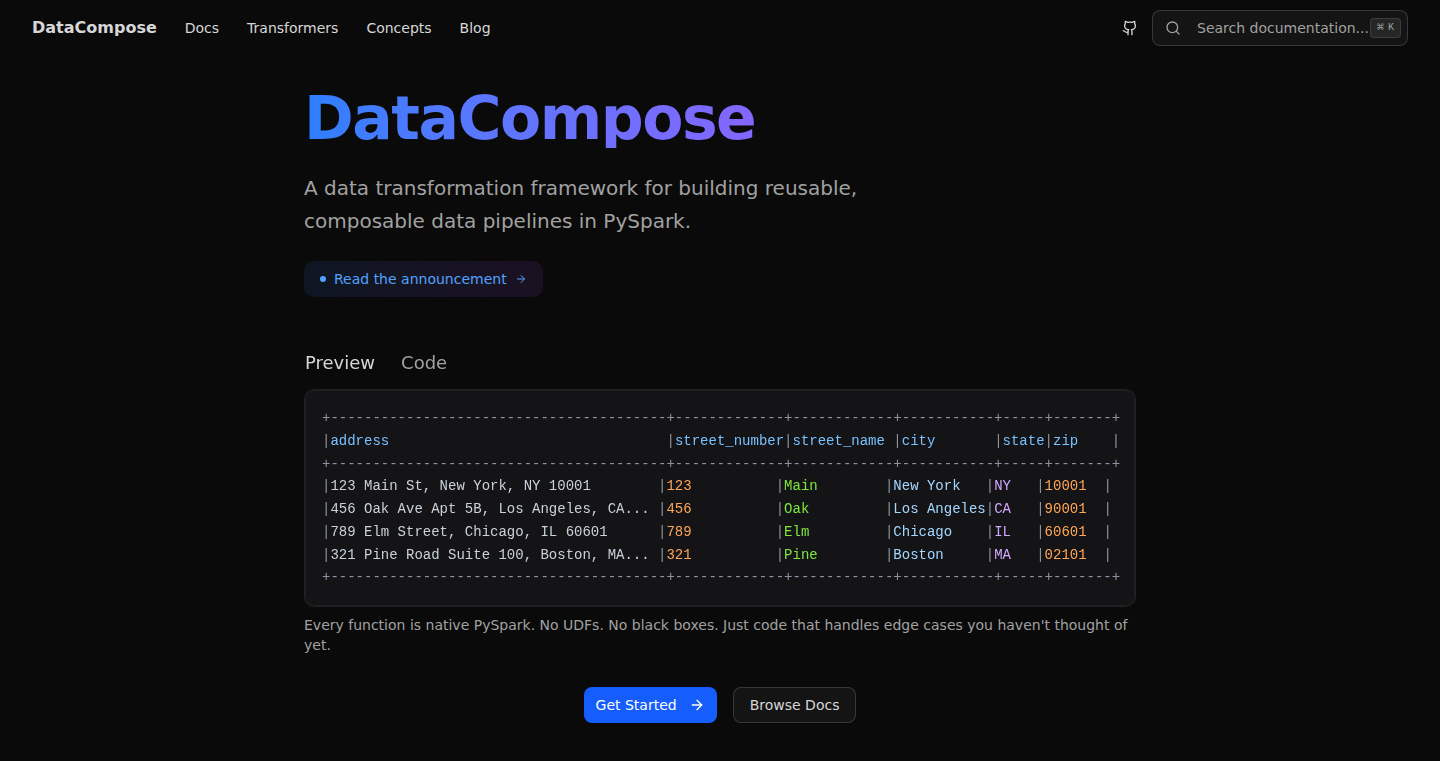Go to the Concepts page
This screenshot has width=1440, height=761.
point(399,28)
